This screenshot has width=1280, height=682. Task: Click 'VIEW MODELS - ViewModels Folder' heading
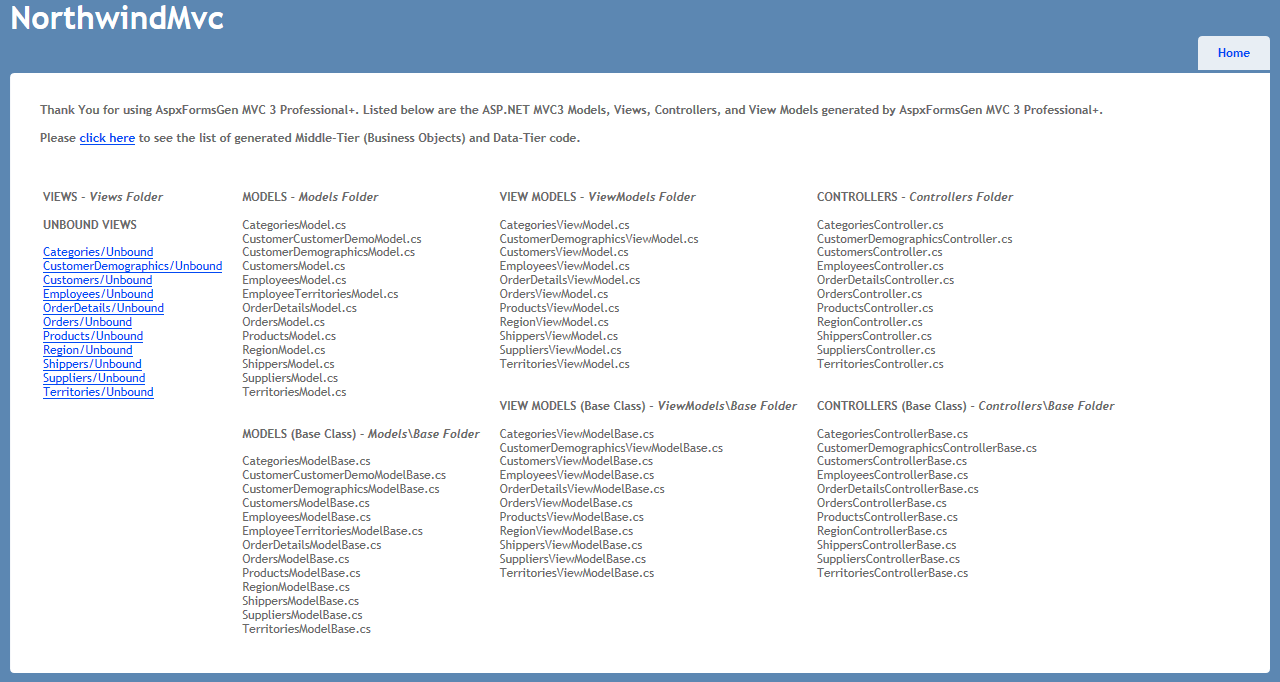(x=598, y=197)
